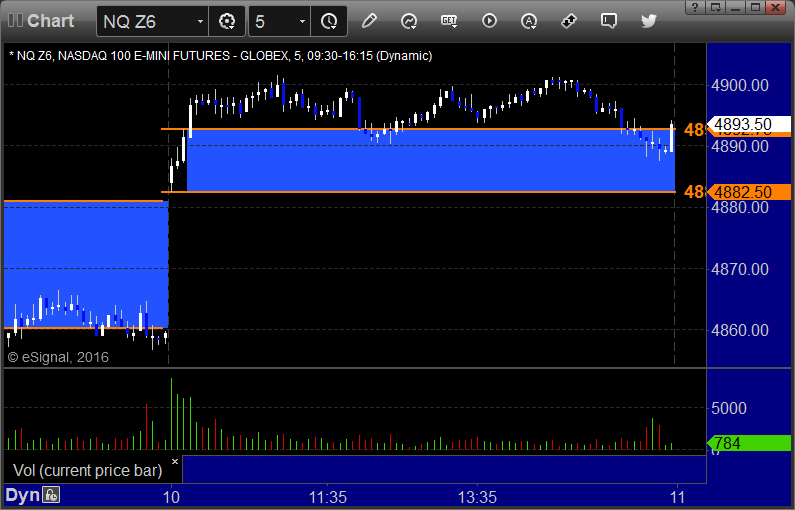Click the 4860.00 price axis label
The image size is (795, 510).
[740, 331]
